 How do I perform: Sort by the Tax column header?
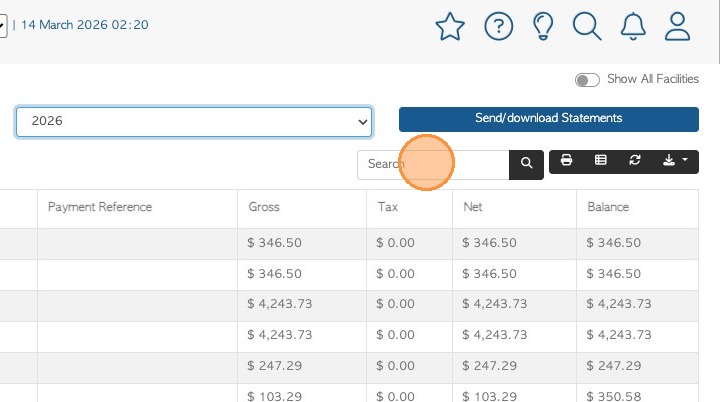coord(388,207)
